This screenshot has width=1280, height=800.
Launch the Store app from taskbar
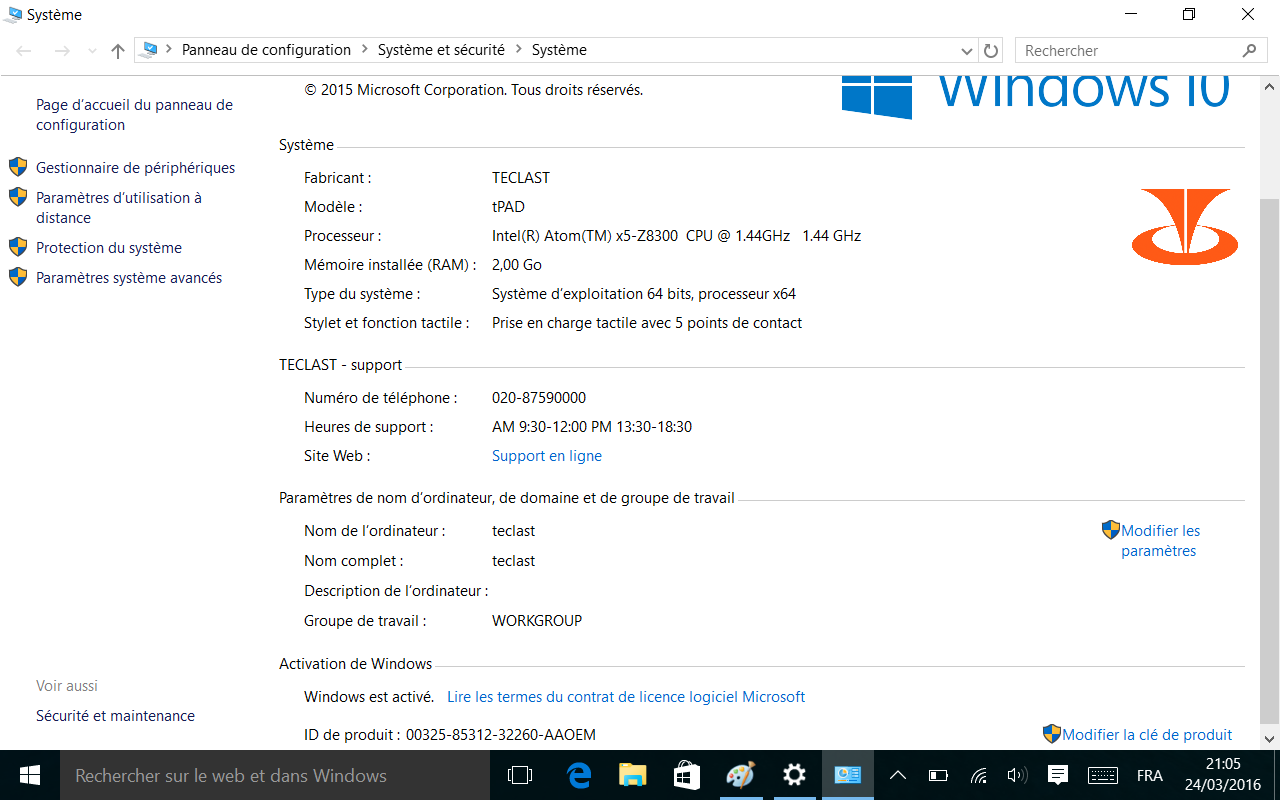686,775
